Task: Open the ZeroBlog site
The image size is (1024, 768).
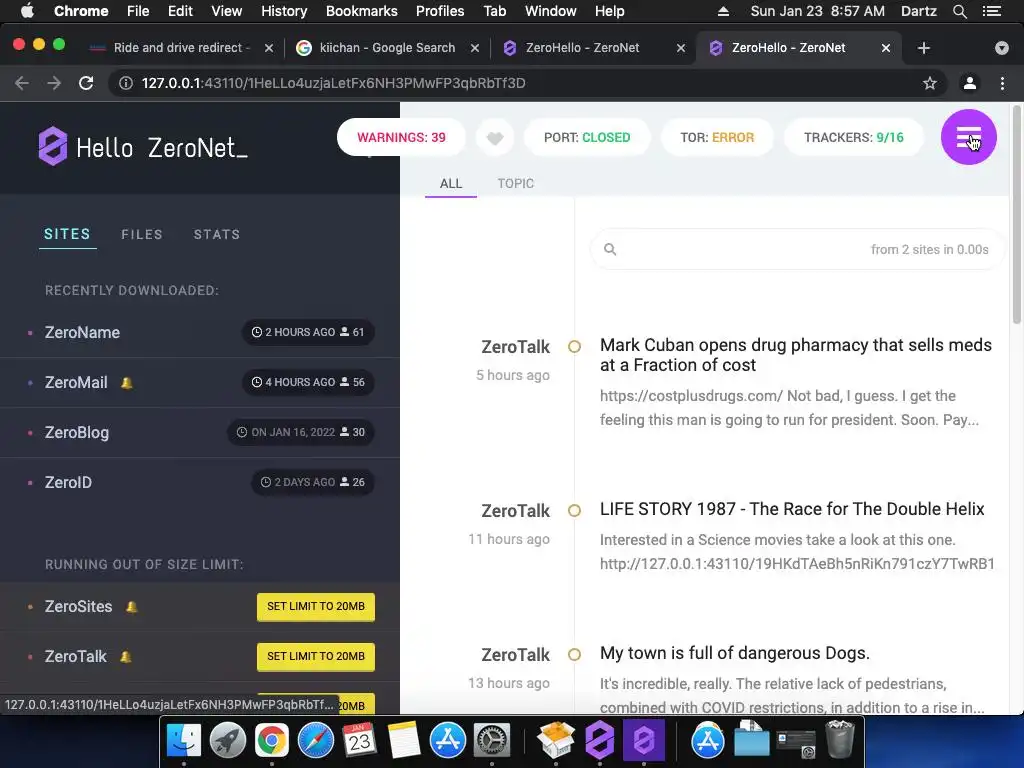Action: point(76,432)
